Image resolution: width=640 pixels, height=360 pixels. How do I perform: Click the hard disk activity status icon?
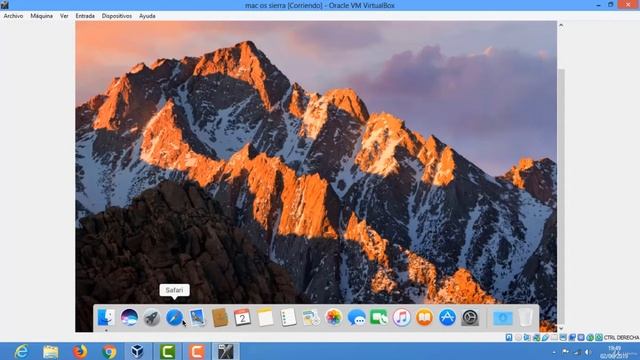(x=509, y=338)
